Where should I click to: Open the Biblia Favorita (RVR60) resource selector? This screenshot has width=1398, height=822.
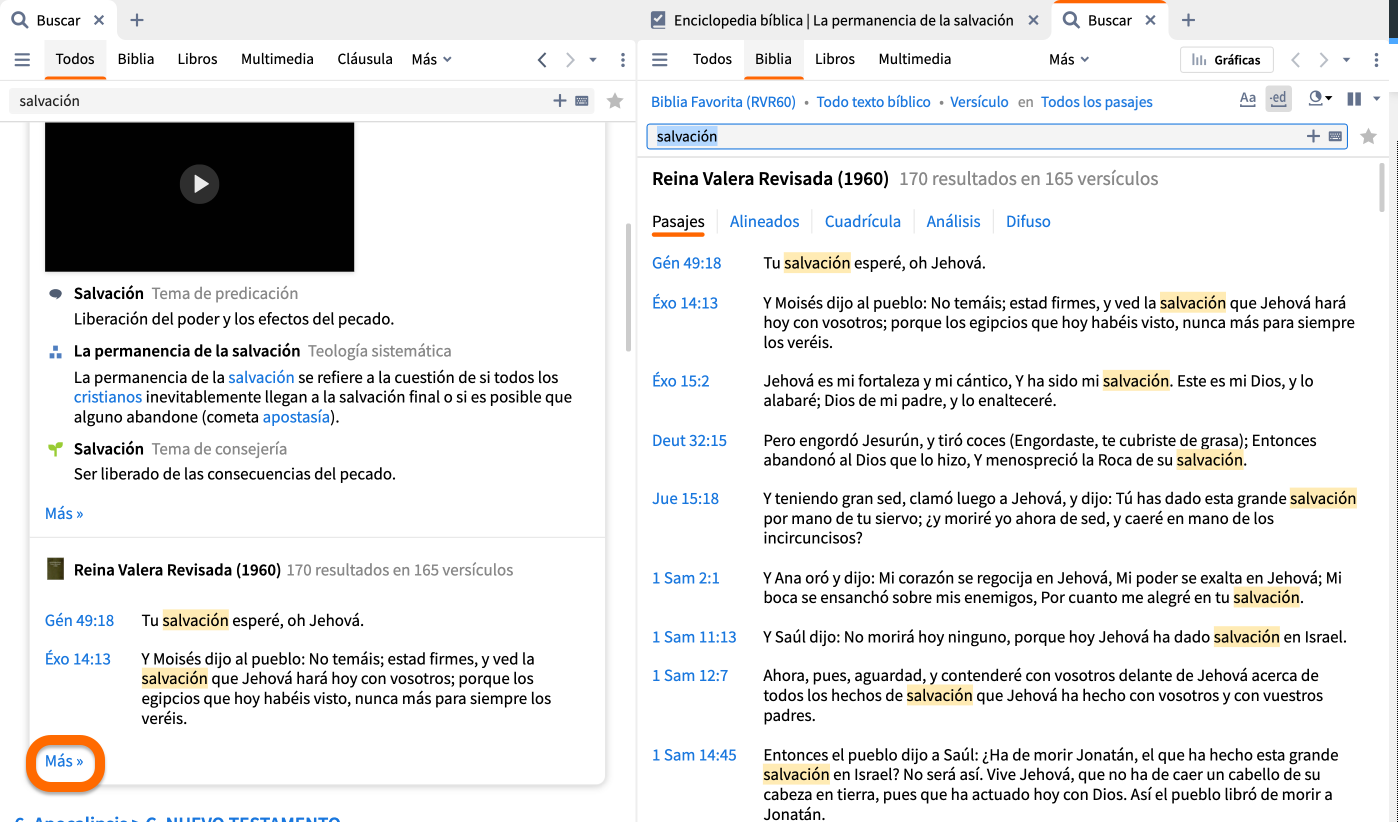tap(724, 102)
